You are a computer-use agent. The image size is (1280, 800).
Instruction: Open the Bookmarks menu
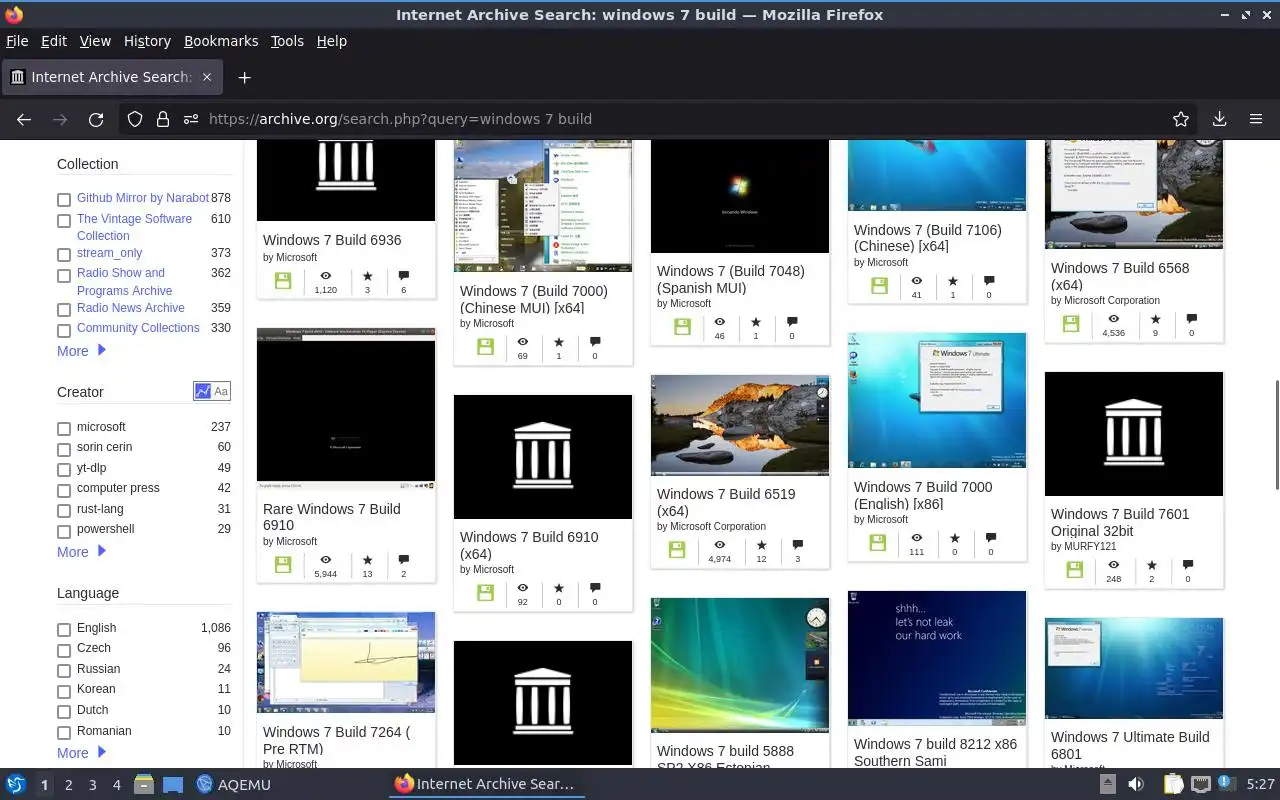tap(221, 41)
